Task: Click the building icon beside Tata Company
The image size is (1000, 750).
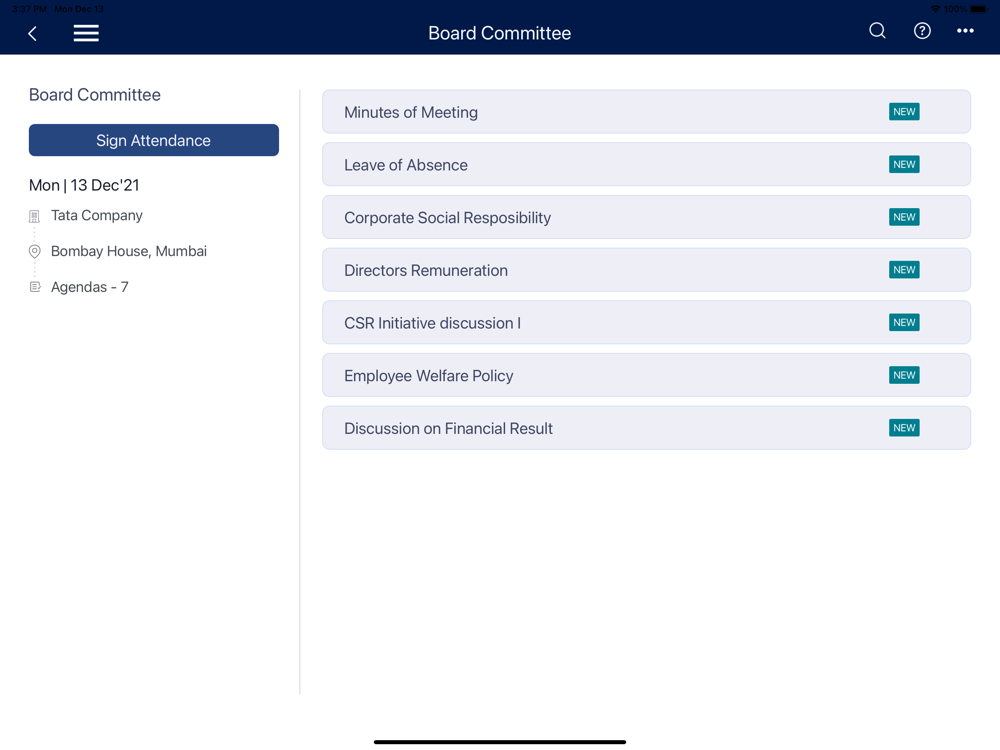Action: coord(35,216)
